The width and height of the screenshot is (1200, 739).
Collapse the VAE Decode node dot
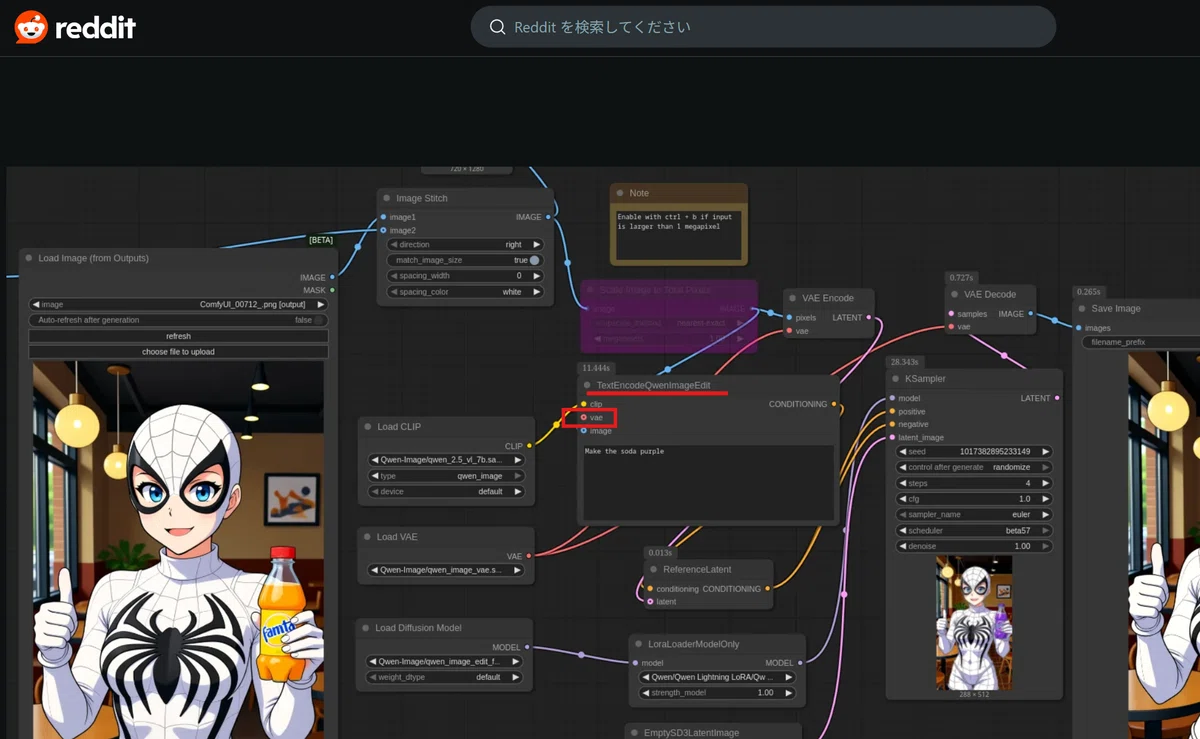click(954, 294)
